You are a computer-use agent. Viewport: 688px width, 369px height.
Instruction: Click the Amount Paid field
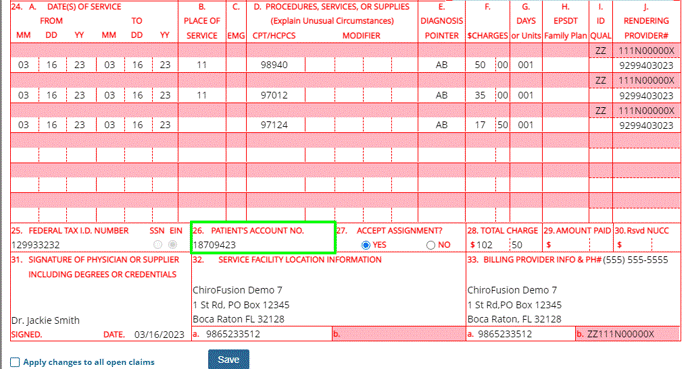click(x=570, y=245)
